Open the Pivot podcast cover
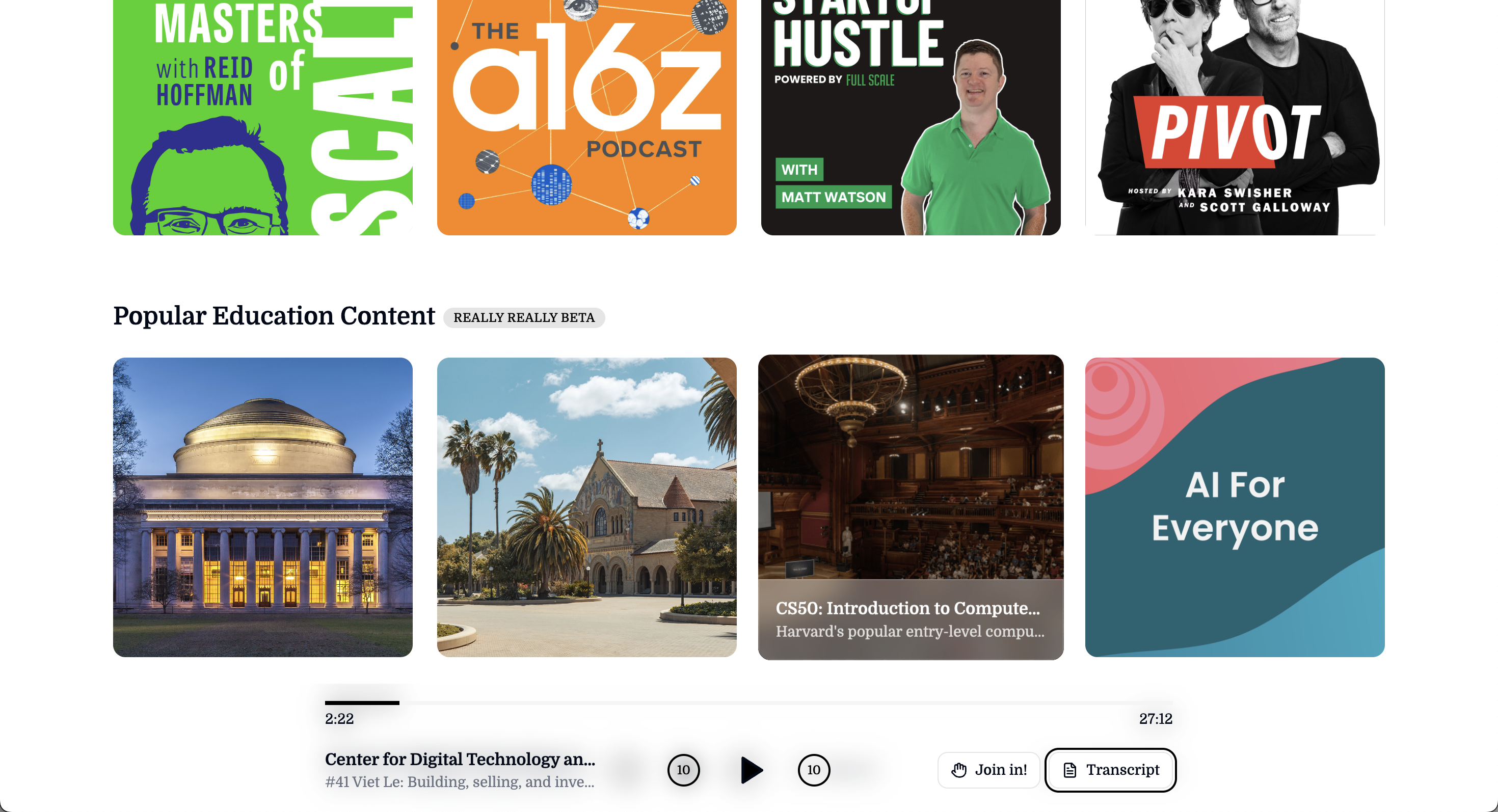The height and width of the screenshot is (812, 1498). tap(1235, 116)
